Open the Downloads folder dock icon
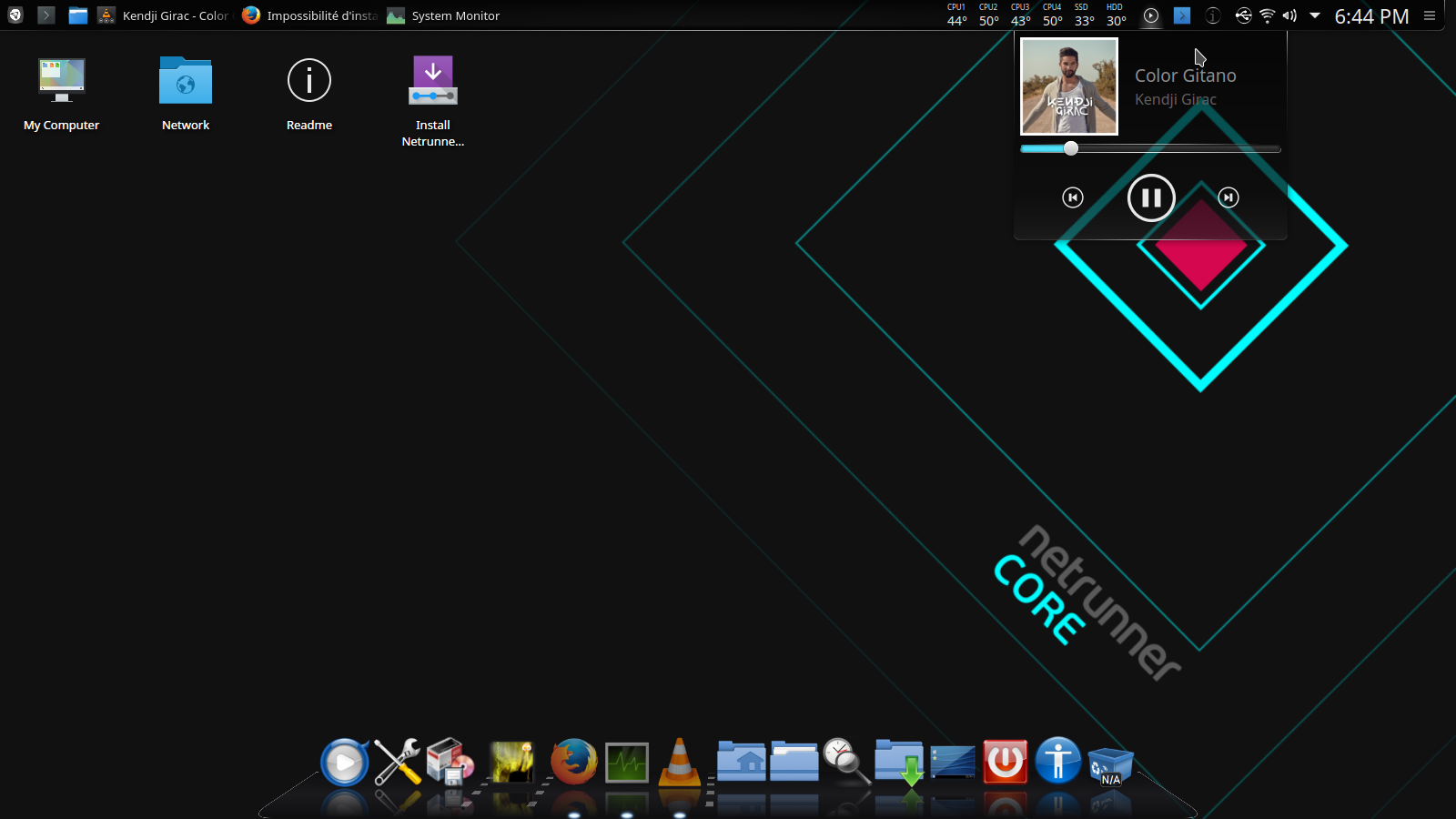This screenshot has height=819, width=1456. click(899, 763)
